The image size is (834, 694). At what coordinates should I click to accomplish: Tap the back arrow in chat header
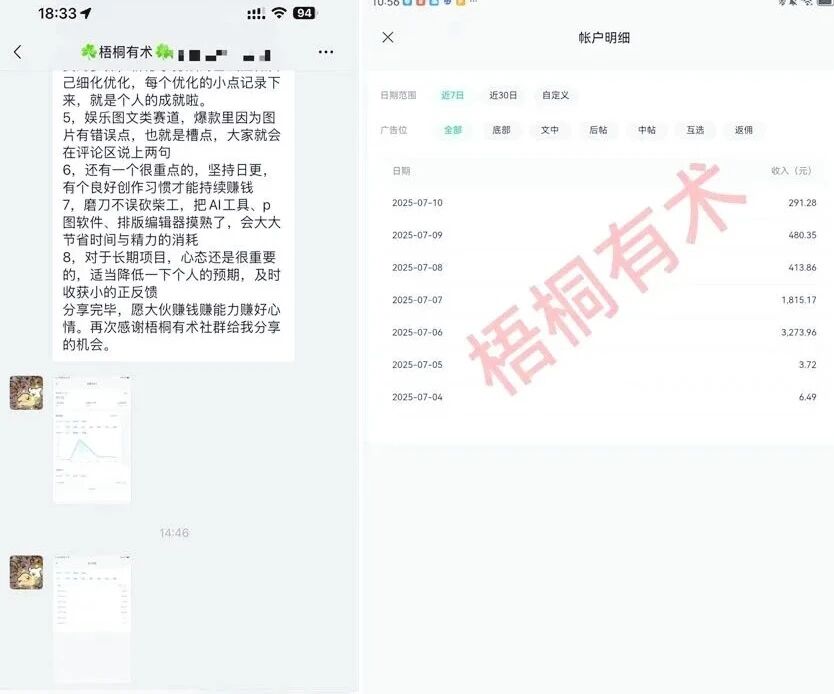click(17, 52)
